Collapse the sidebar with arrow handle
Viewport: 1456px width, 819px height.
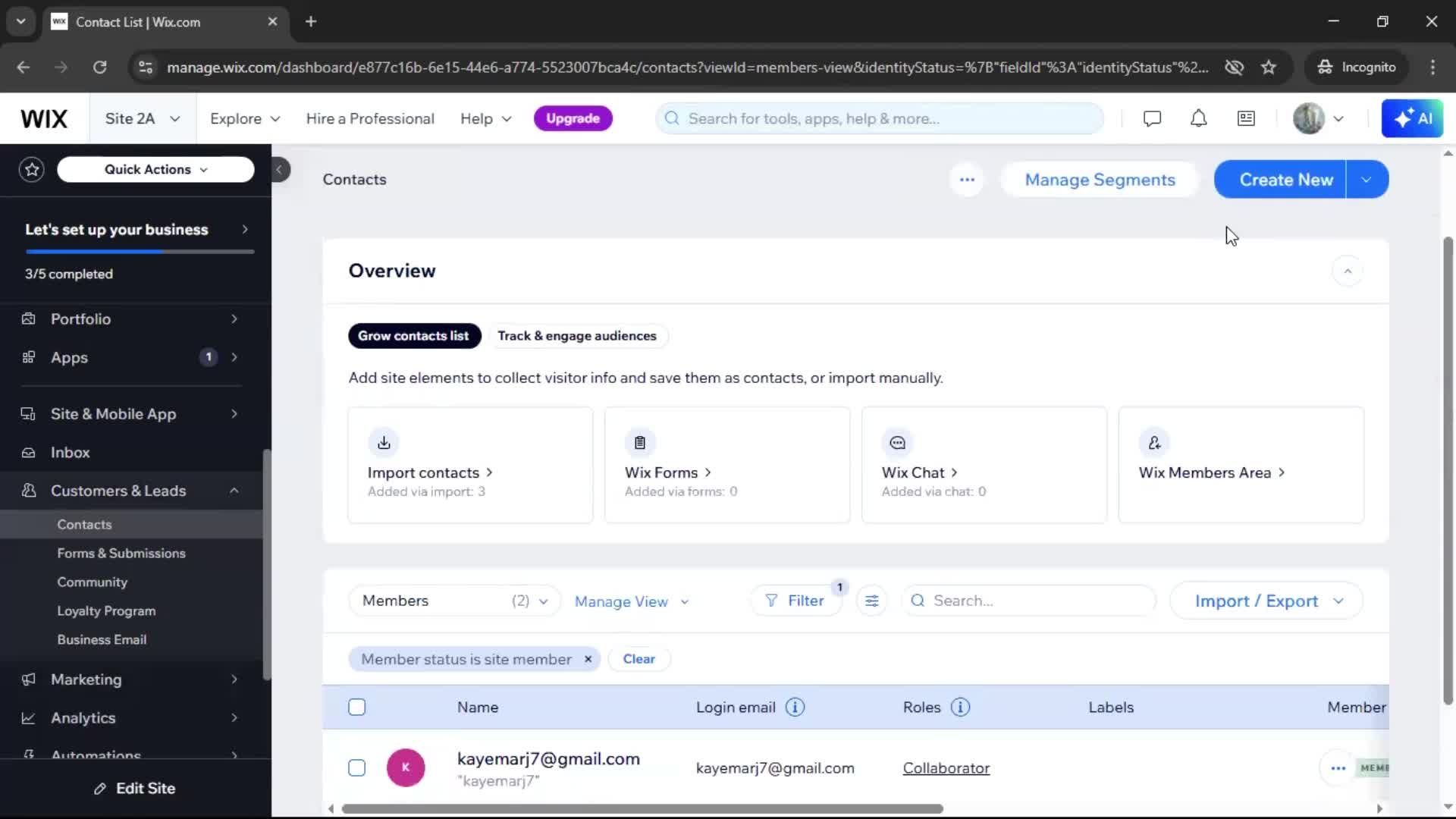pos(280,169)
